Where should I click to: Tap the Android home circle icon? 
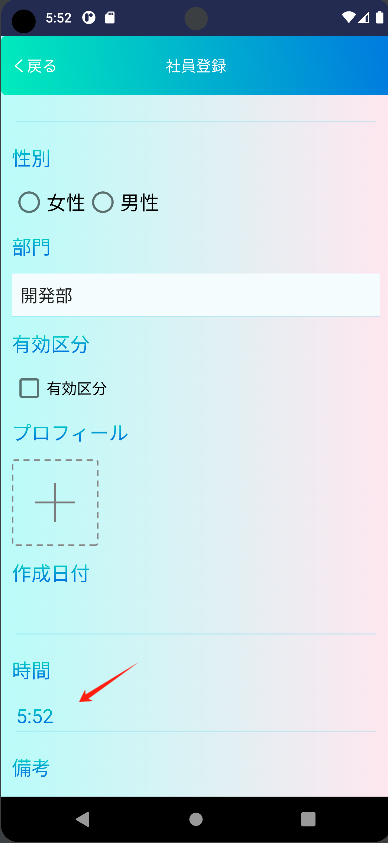(x=196, y=819)
